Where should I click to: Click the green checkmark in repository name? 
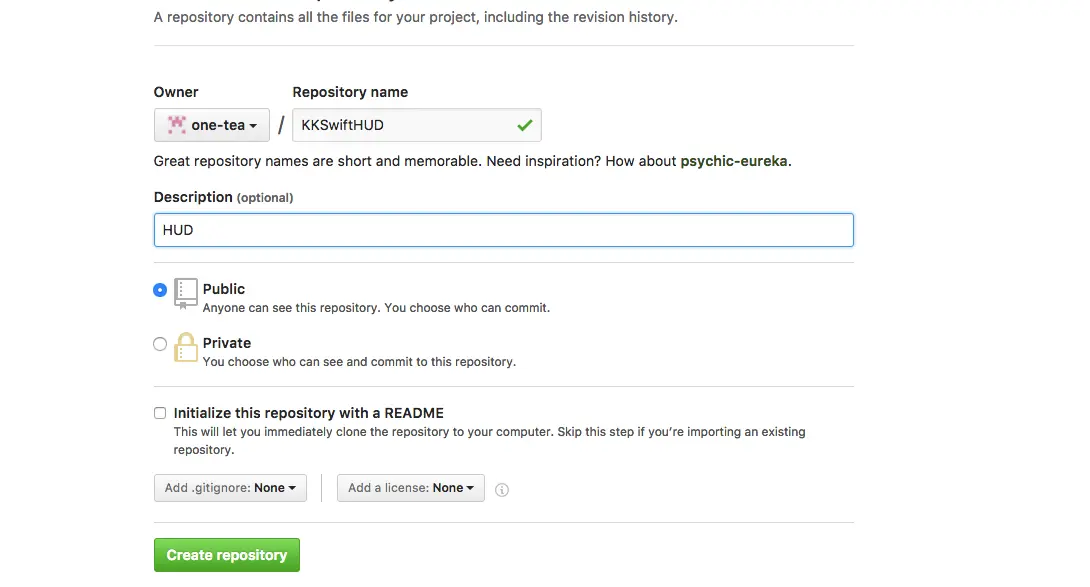click(525, 125)
